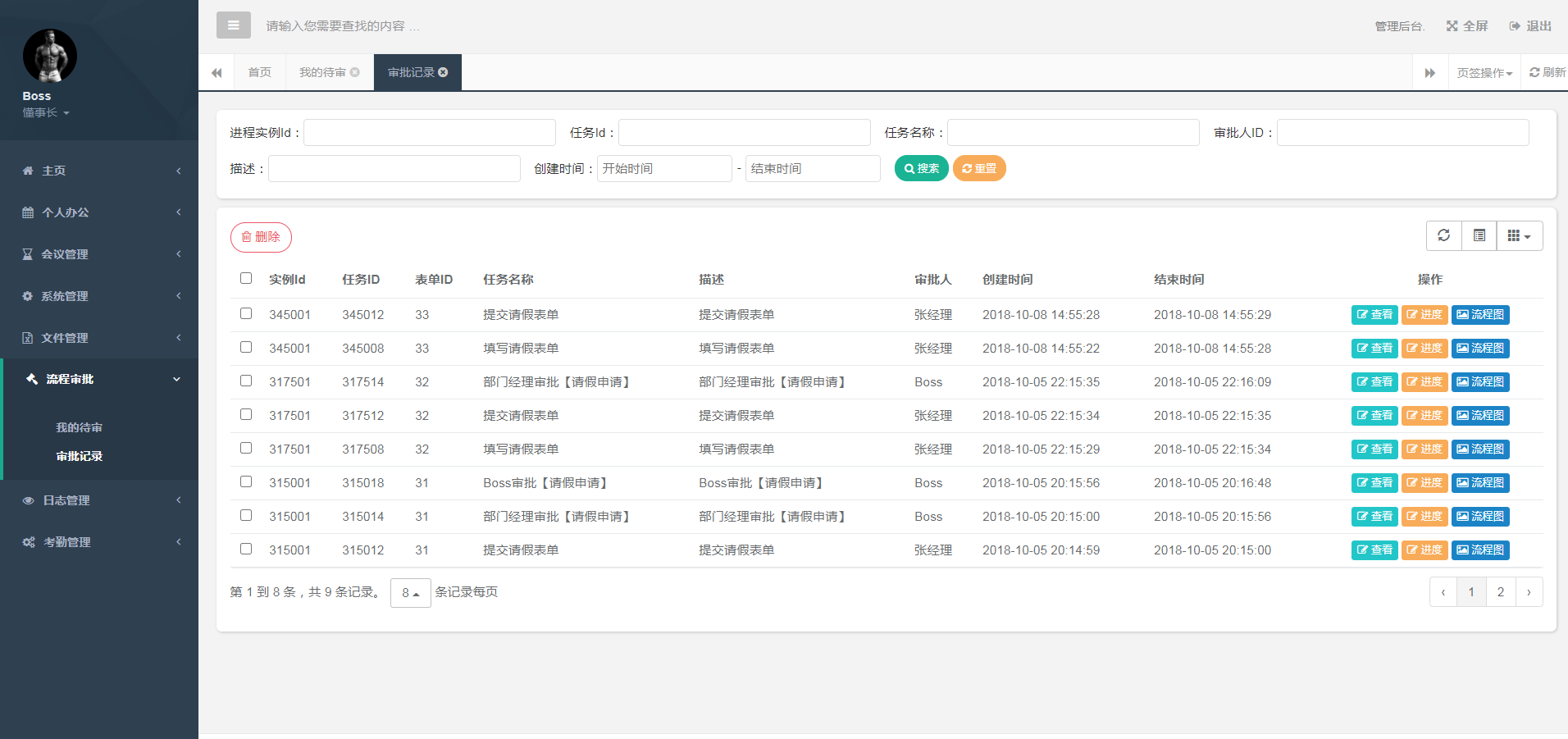
Task: Open the 系统管理 sidebar menu
Action: click(99, 296)
